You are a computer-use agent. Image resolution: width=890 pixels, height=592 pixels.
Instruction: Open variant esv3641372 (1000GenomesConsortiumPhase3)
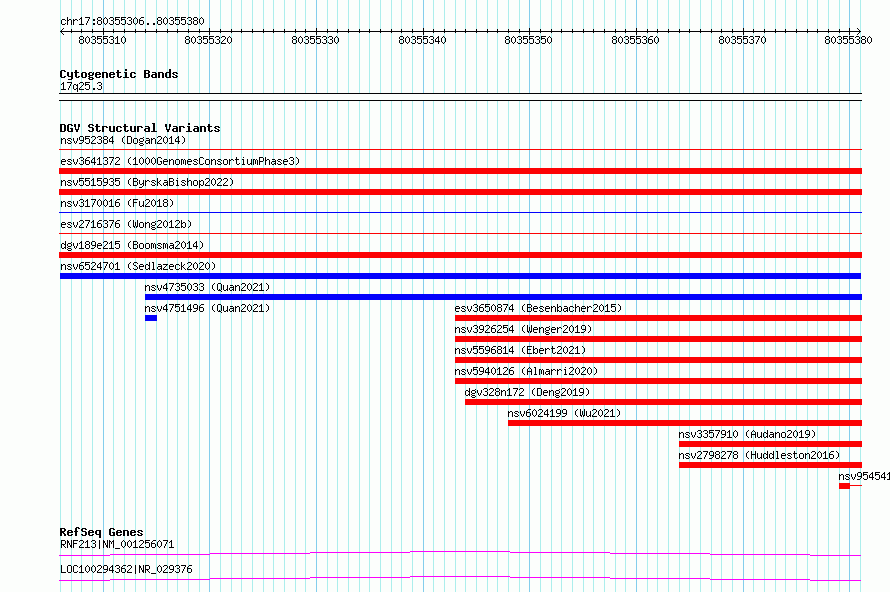coord(180,161)
